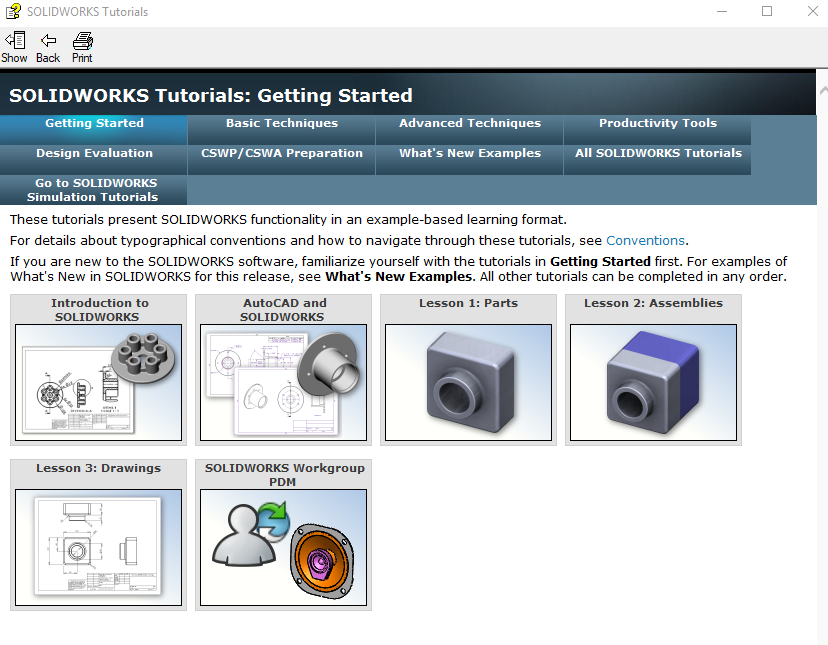Click the 'Lesson 2: Assemblies' title text
Screen dimensions: 828x645
pos(653,303)
